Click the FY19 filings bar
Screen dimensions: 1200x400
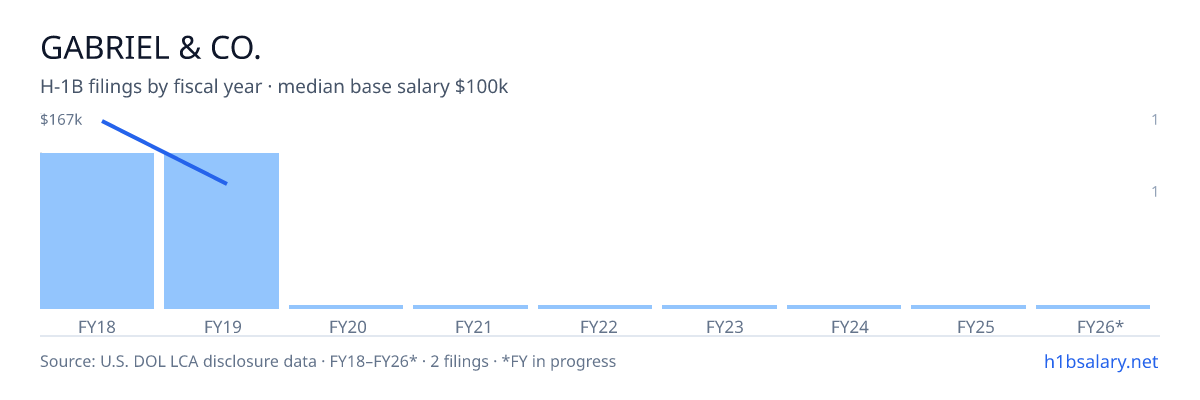click(221, 231)
